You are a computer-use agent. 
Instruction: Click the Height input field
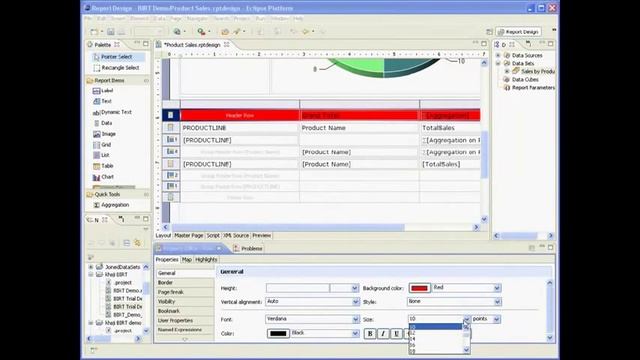click(x=298, y=288)
